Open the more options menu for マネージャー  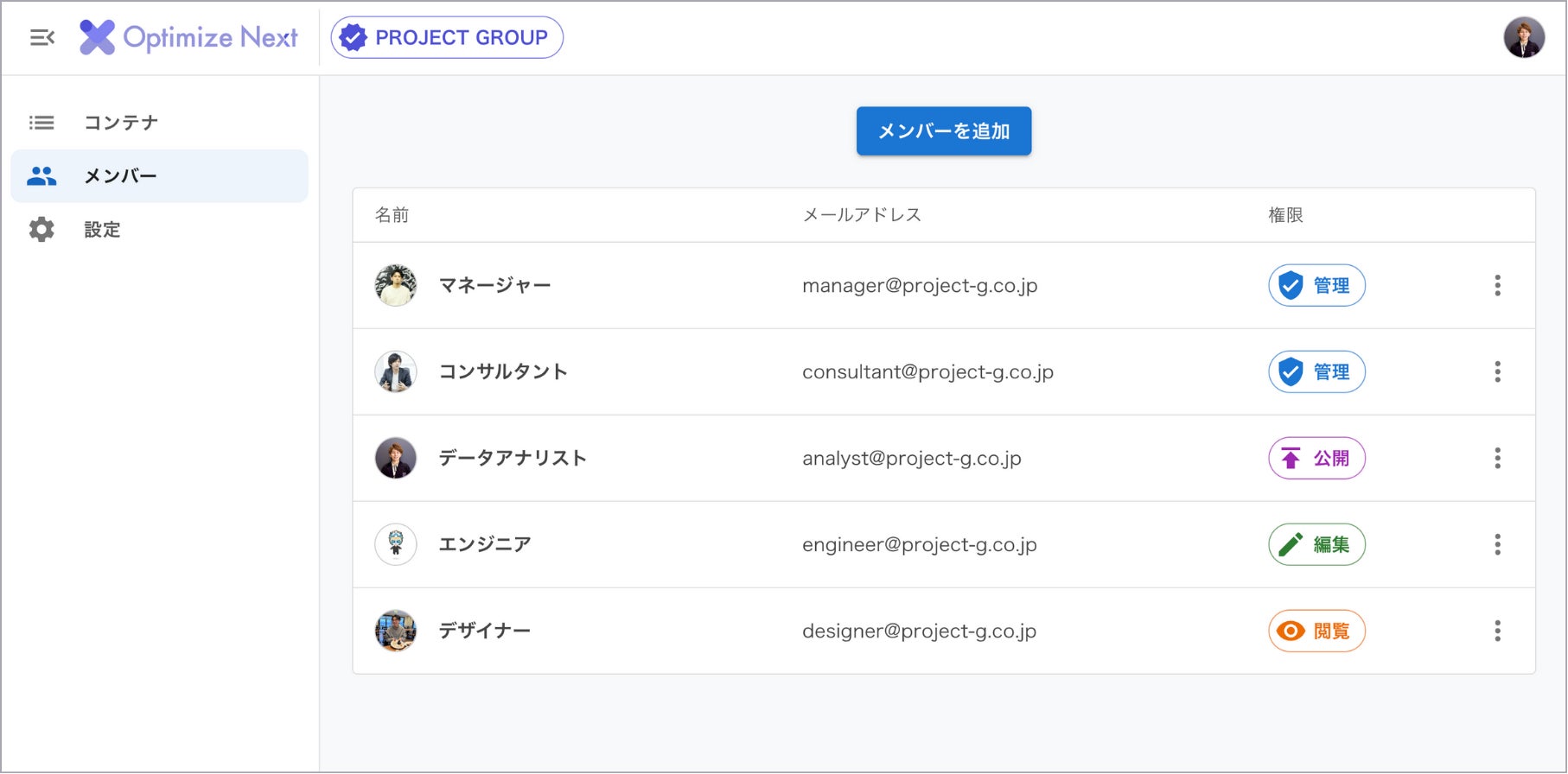pos(1497,286)
